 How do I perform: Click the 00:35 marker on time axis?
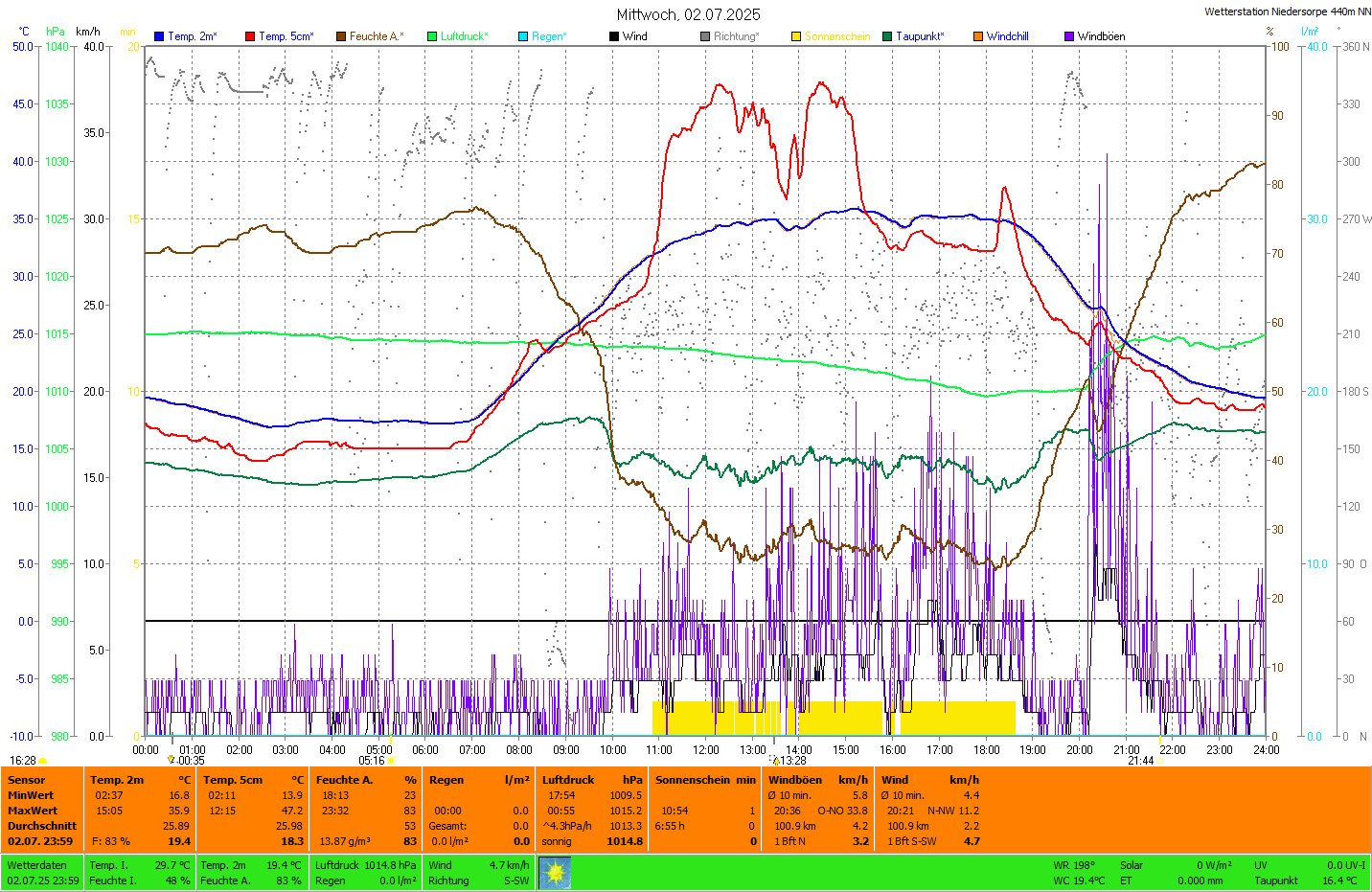pyautogui.click(x=171, y=760)
